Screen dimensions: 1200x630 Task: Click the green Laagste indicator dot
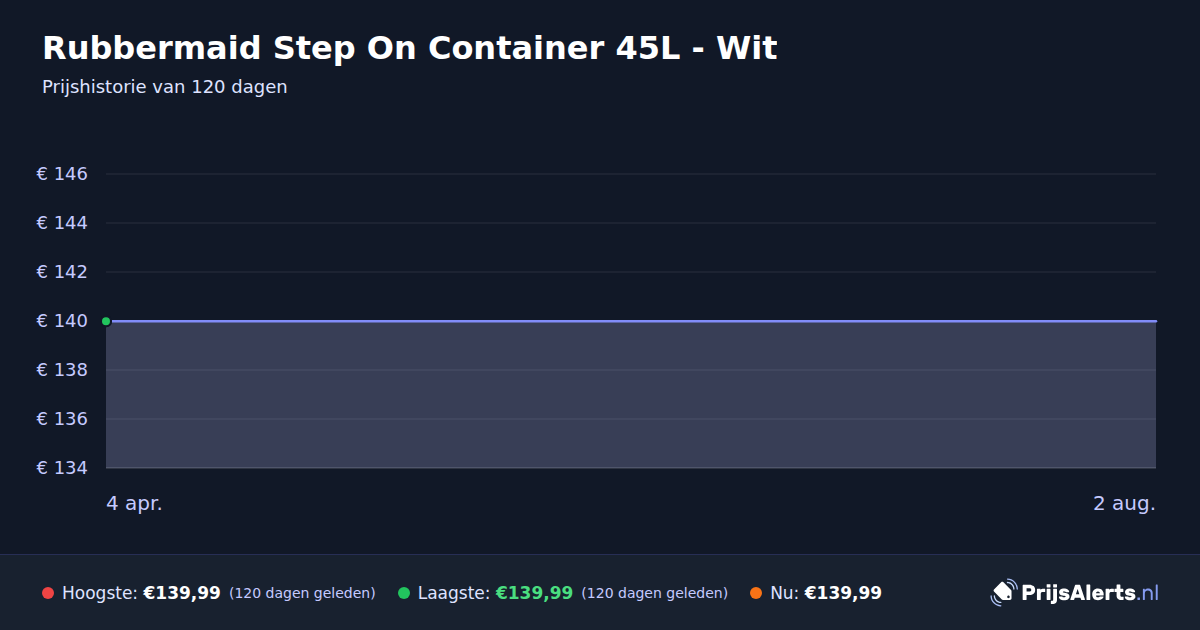(x=404, y=593)
